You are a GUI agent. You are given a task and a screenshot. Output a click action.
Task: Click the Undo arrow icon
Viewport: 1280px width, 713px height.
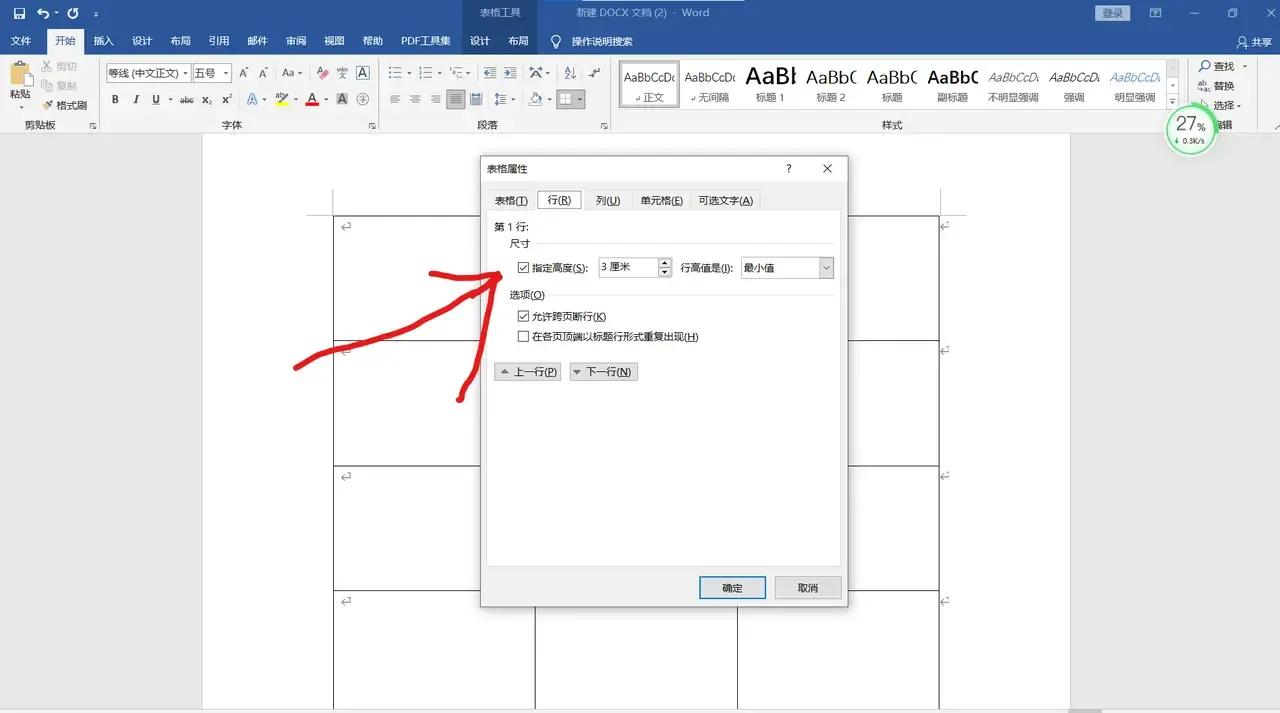[x=43, y=13]
